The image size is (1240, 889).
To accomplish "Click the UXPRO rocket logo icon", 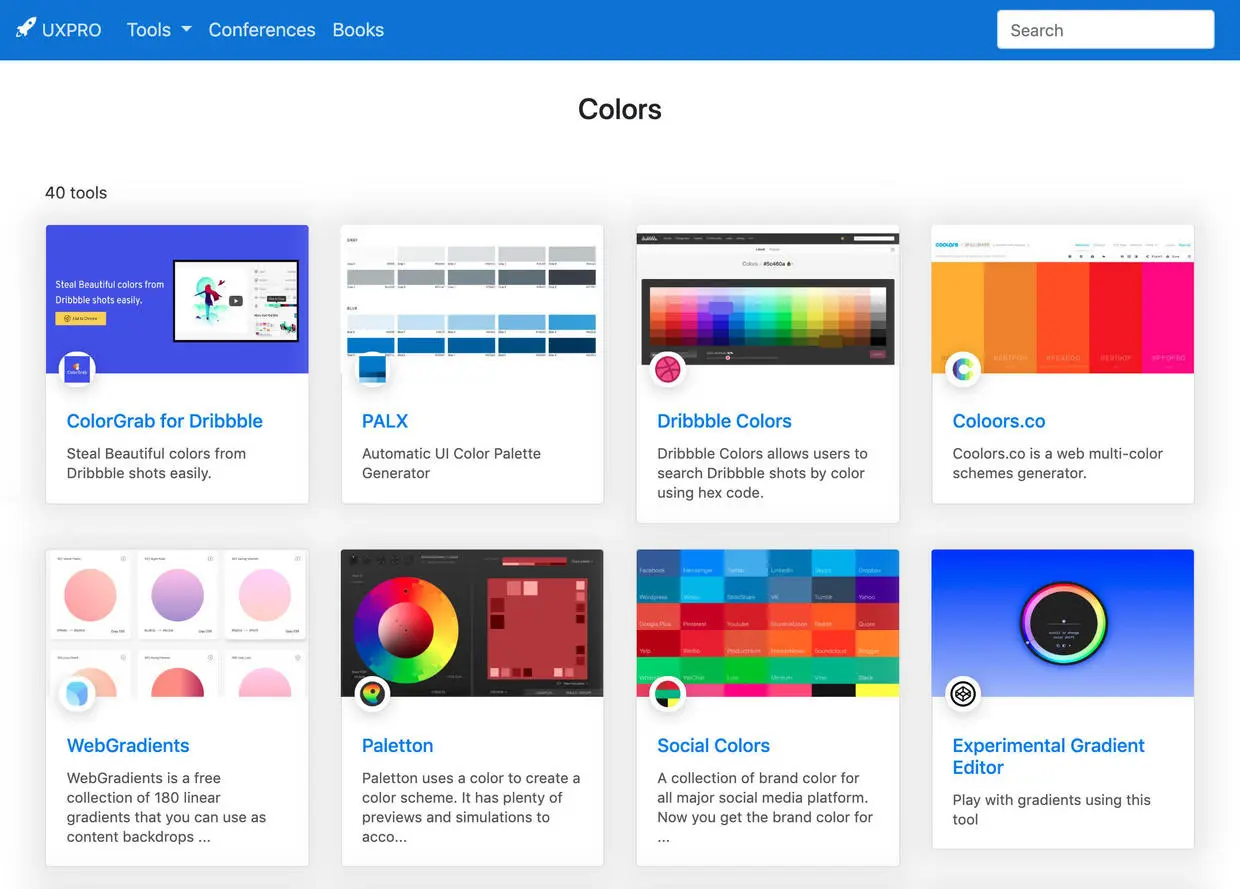I will [26, 28].
